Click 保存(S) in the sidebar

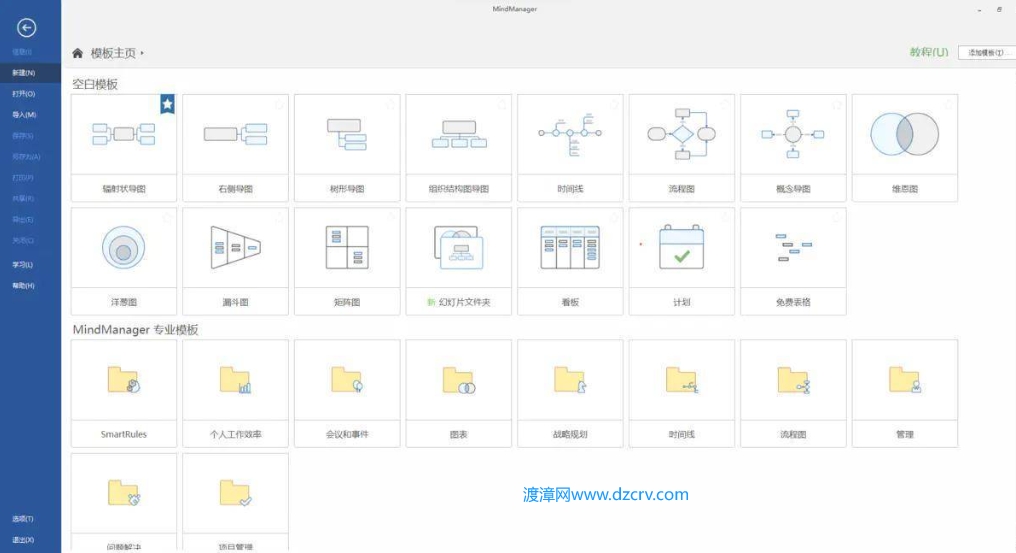[23, 135]
